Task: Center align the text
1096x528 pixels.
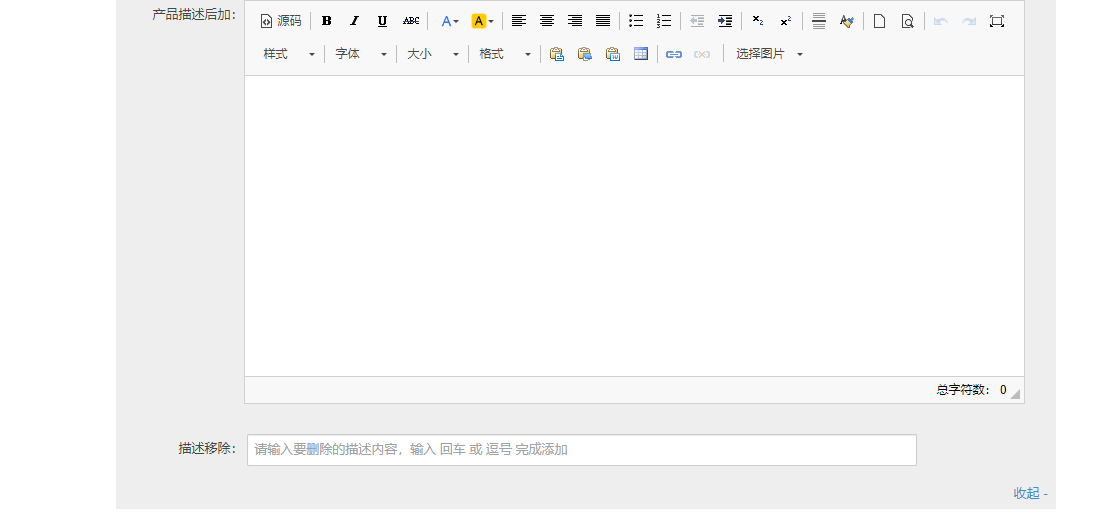Action: (x=547, y=21)
